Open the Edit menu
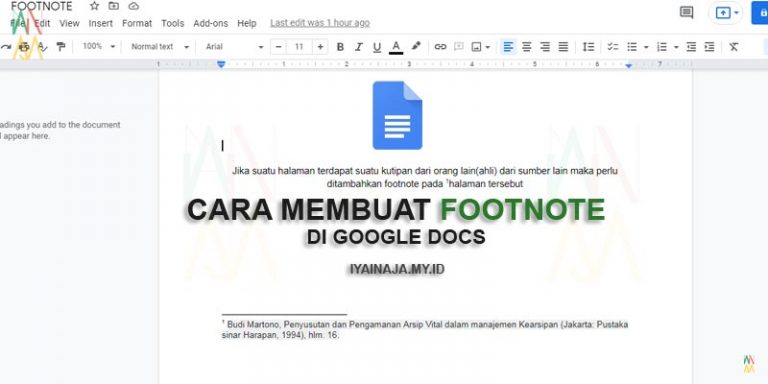Viewport: 768px width, 384px height. pos(42,23)
